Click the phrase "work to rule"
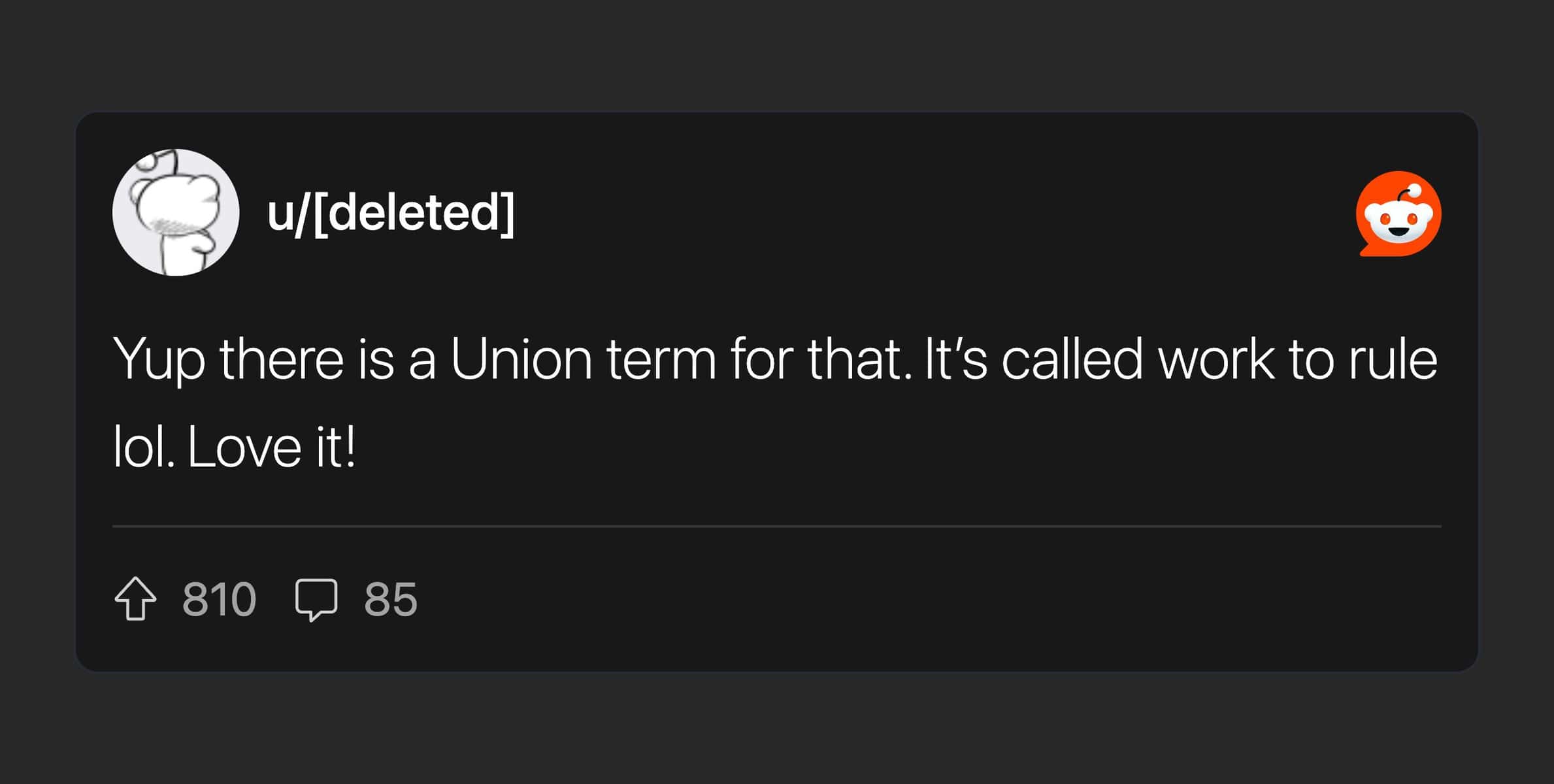Screen dimensions: 1554x784 coord(1297,359)
